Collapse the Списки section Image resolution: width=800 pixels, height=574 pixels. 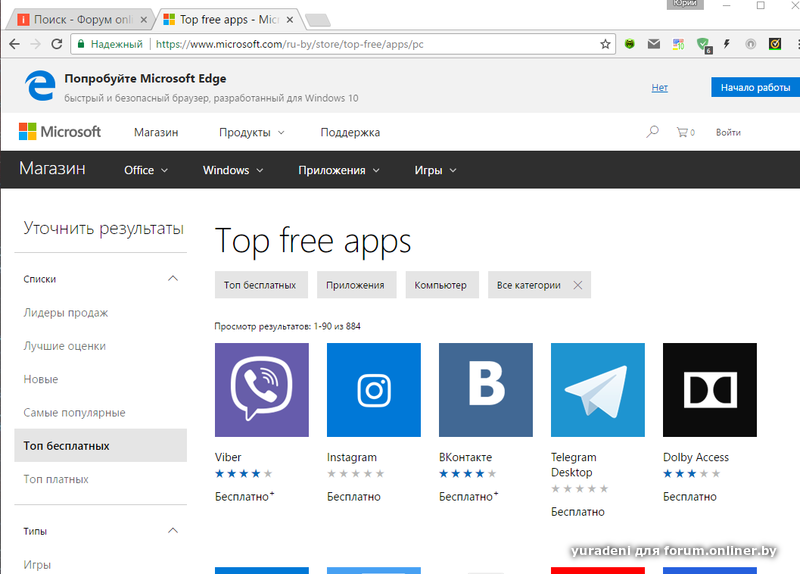(172, 279)
